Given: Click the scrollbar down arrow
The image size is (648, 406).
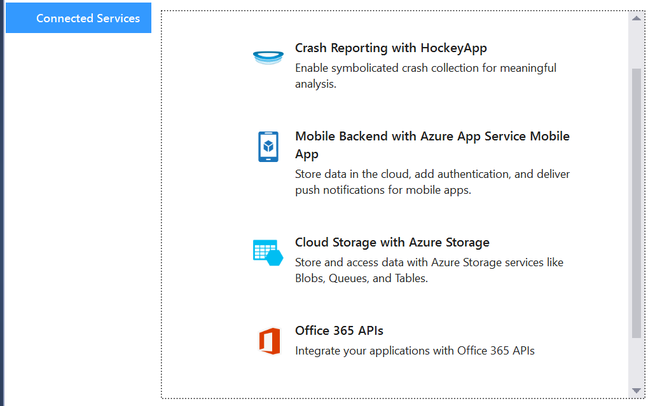Looking at the screenshot, I should tap(636, 390).
